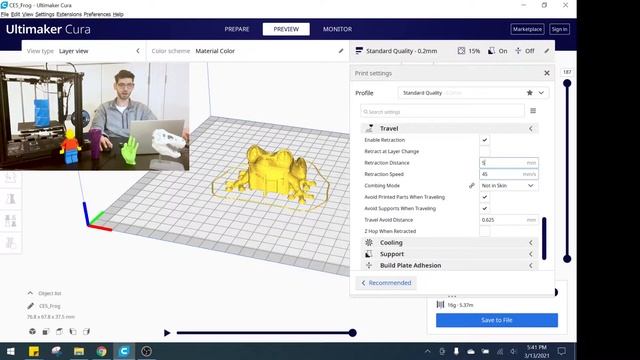Viewport: 640px width, 360px height.
Task: Click the adhesion Off icon
Action: (x=518, y=51)
